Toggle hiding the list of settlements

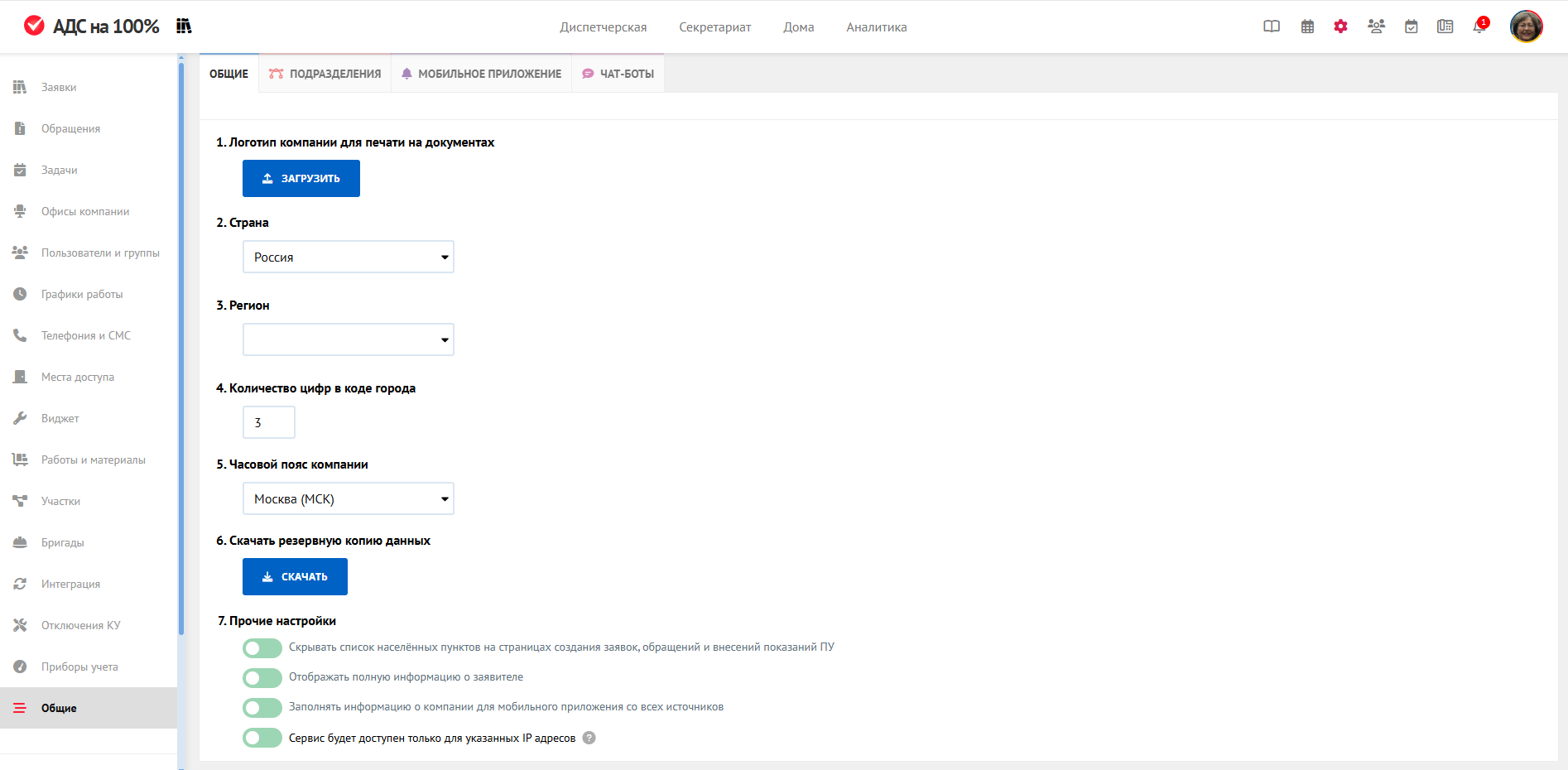[x=262, y=647]
